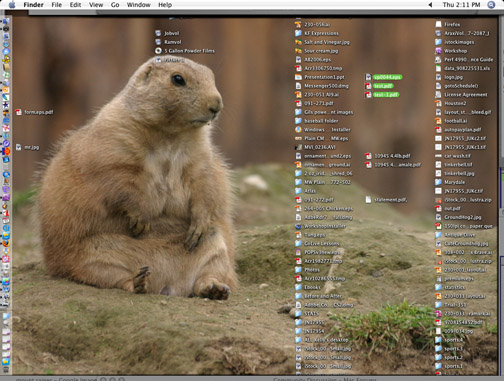The image size is (504, 381).
Task: Select the 5 Gallon Powder Films disc
Action: coord(158,51)
